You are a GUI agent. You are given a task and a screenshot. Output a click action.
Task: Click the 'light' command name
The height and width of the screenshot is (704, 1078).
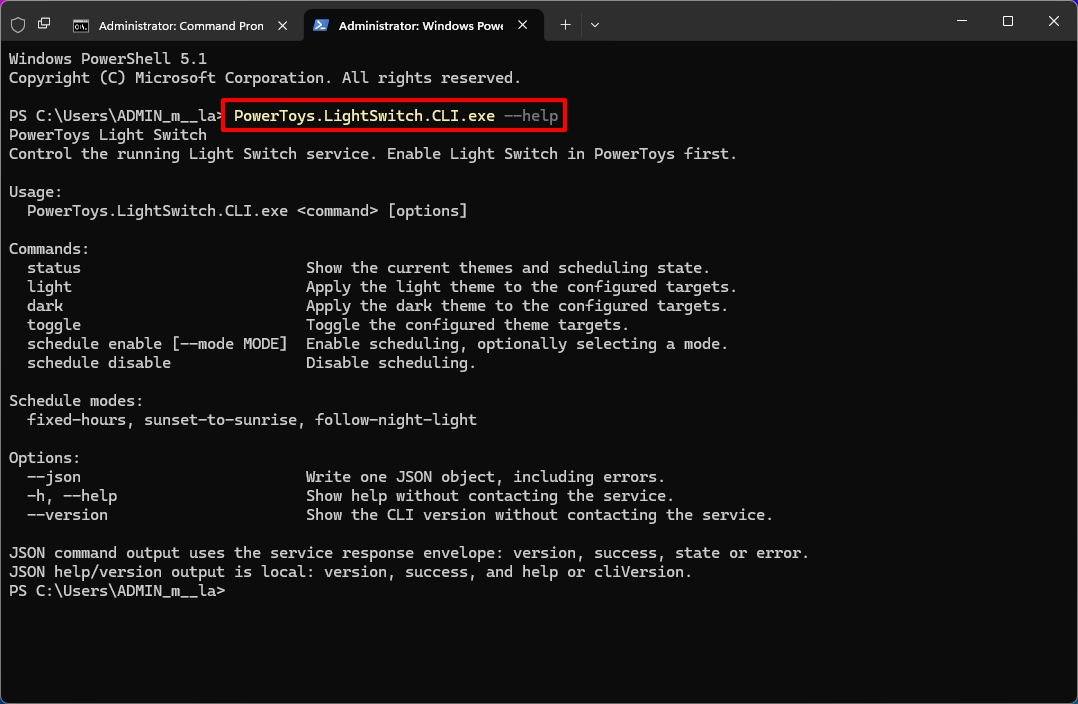[50, 287]
